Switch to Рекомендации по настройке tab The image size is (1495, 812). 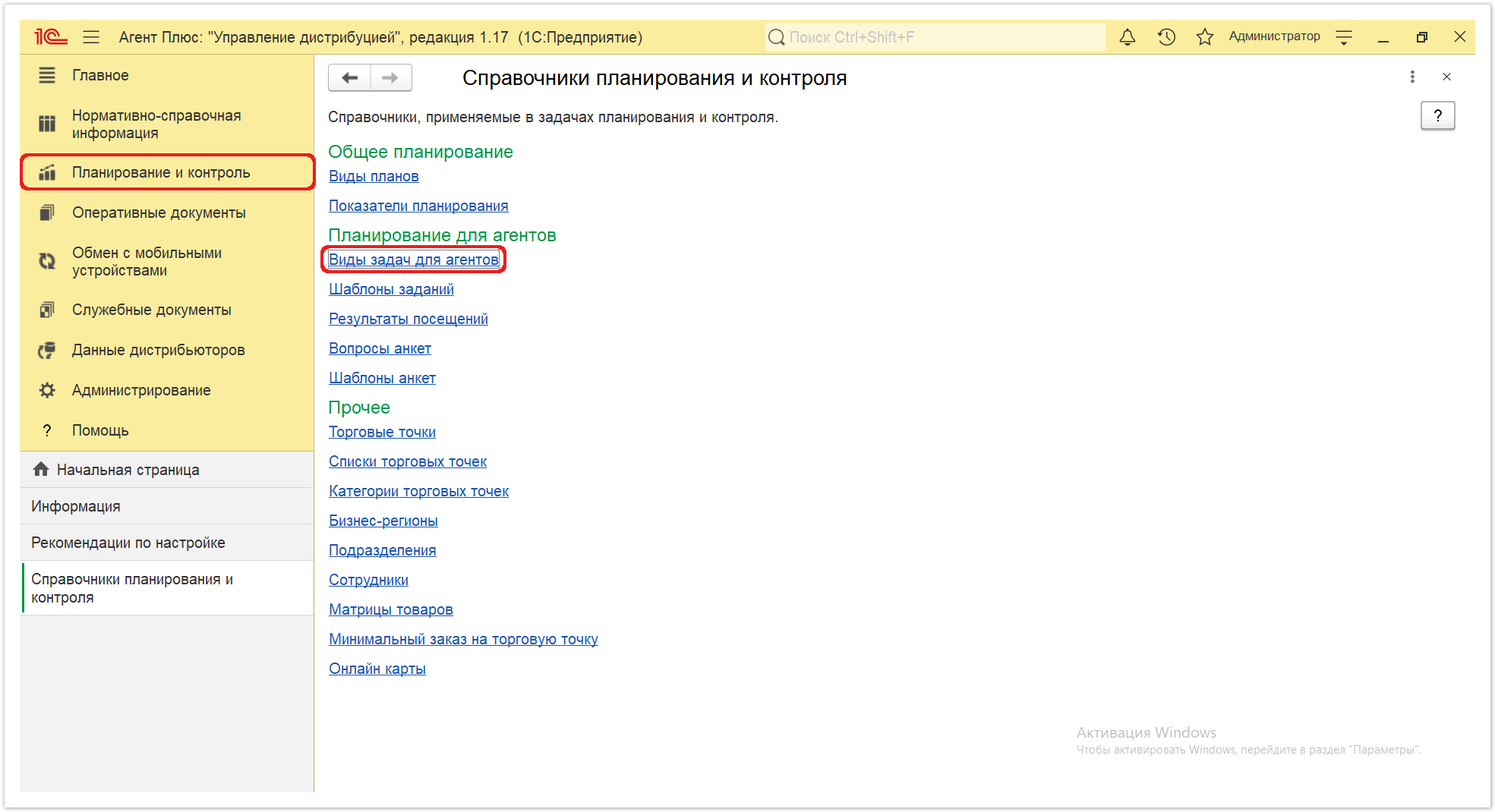click(167, 543)
